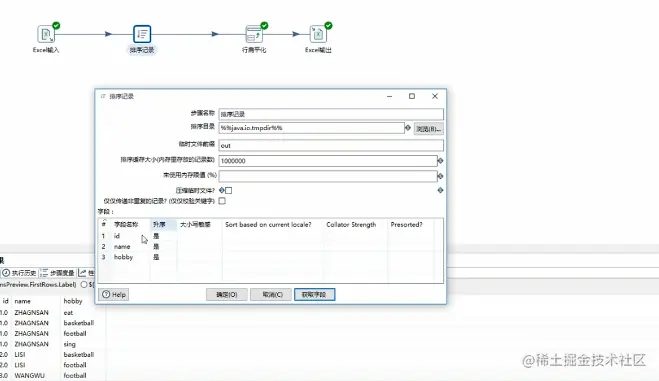Click the # column header in fields table
Viewport: 659px width, 381px height.
click(x=104, y=224)
